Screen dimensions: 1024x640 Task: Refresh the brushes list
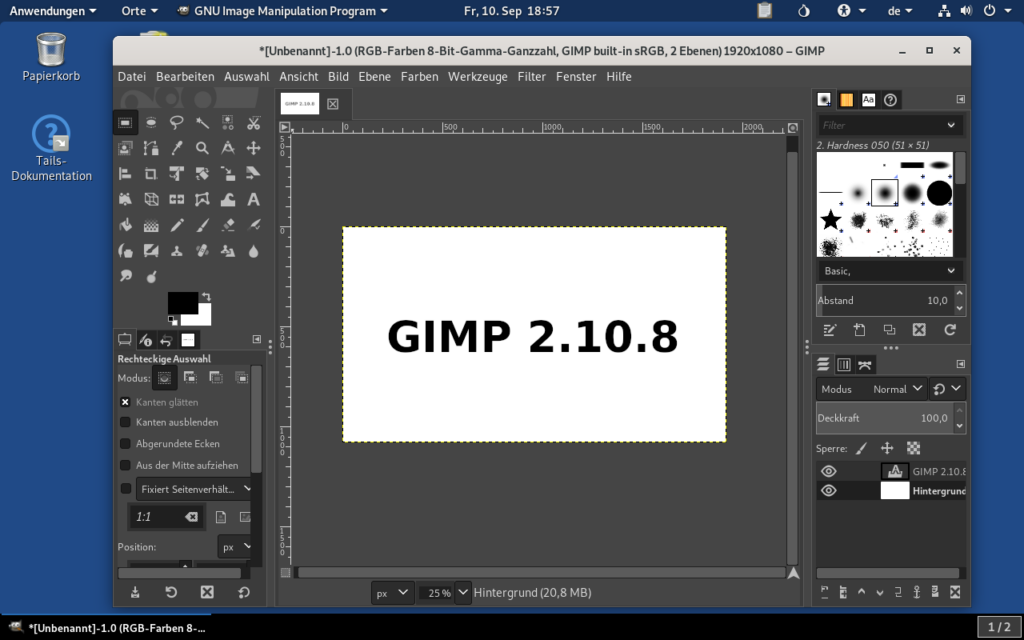tap(950, 330)
